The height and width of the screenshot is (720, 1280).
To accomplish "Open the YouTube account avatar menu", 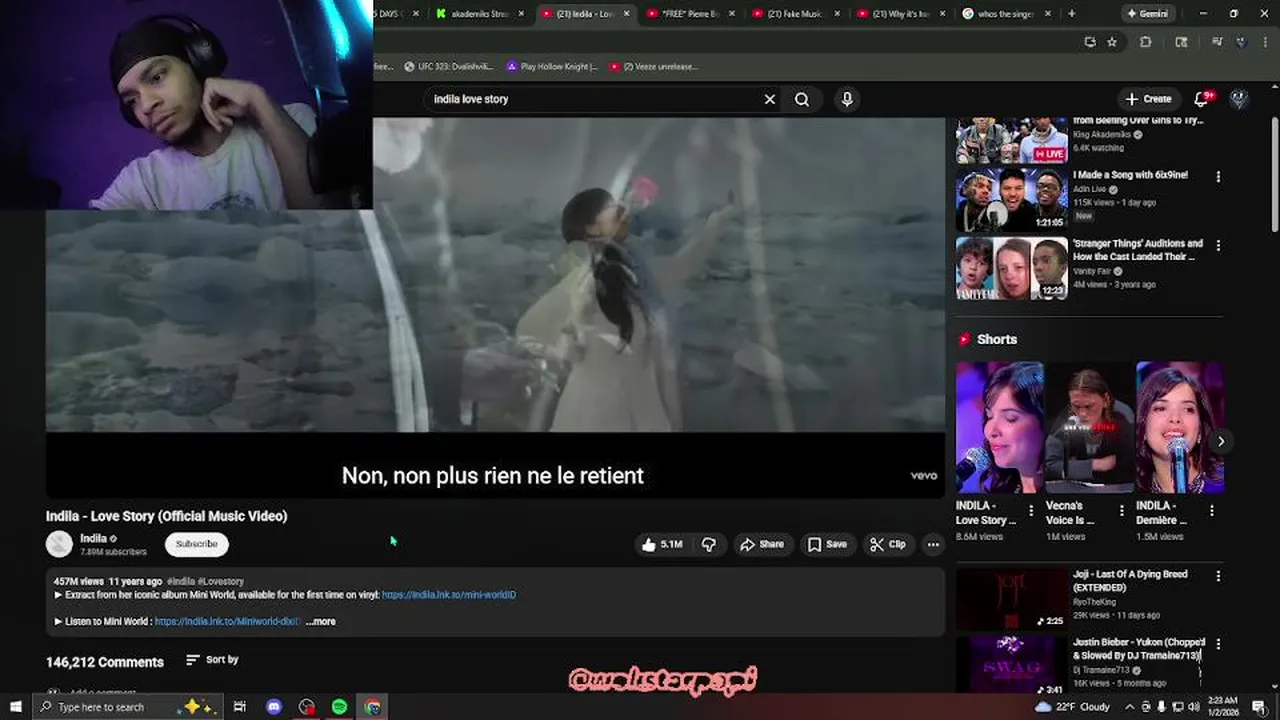I will click(x=1238, y=99).
